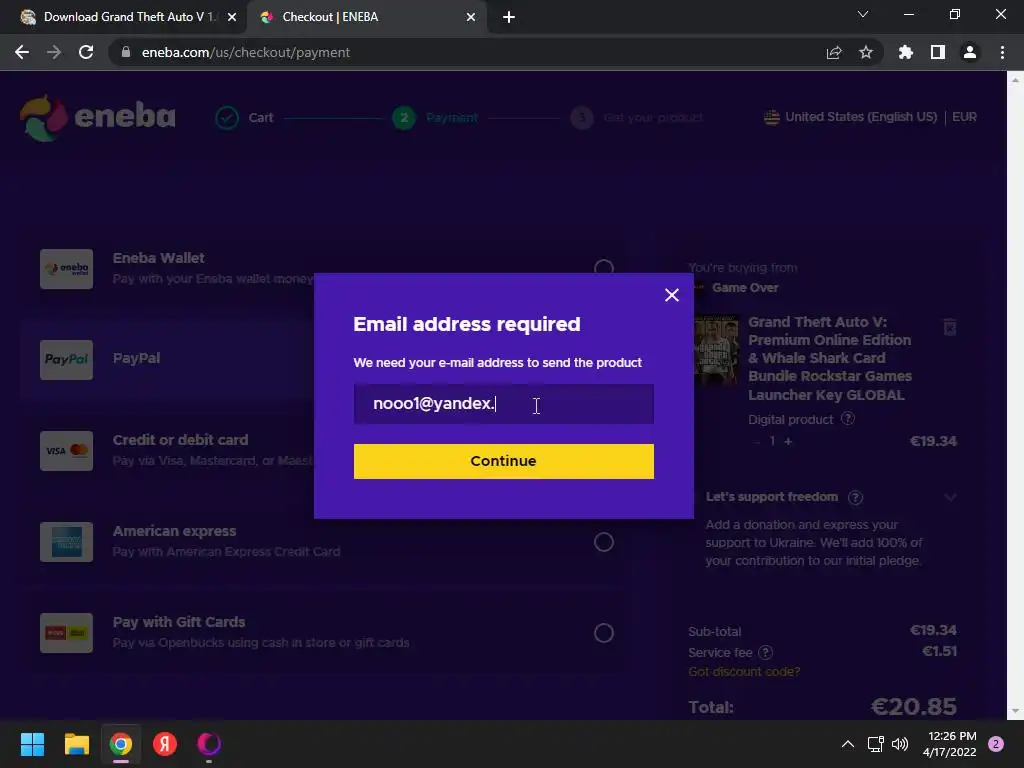Bookmark this page with the star
The width and height of the screenshot is (1024, 768).
(x=866, y=52)
